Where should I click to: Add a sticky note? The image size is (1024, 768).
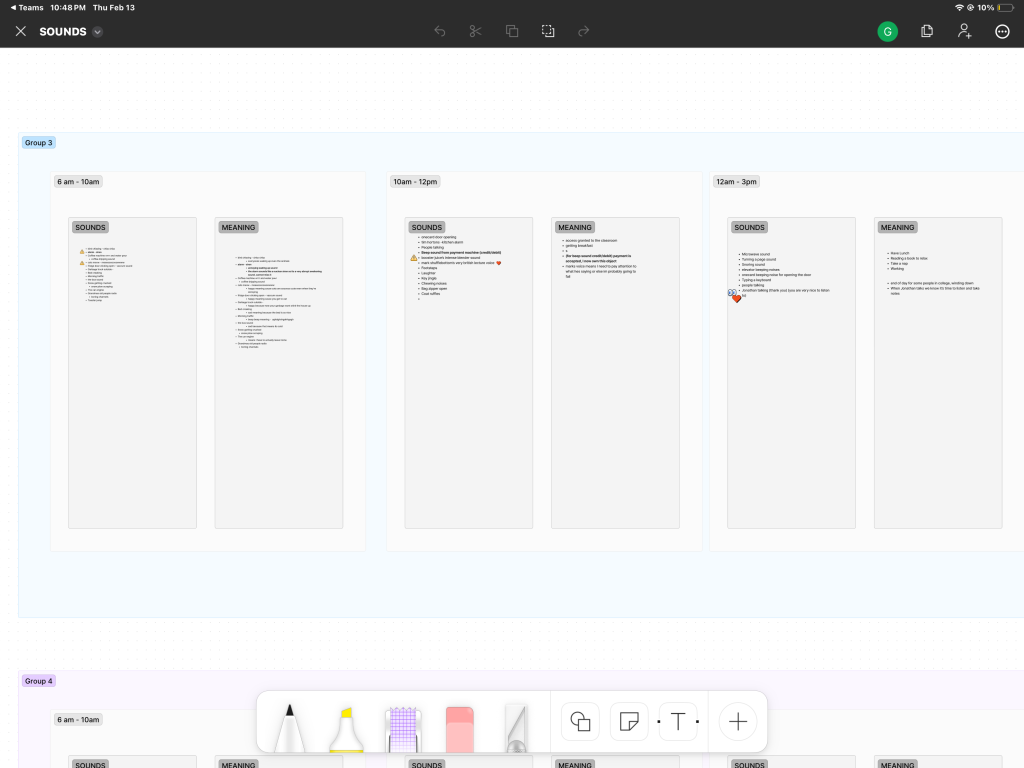[629, 721]
